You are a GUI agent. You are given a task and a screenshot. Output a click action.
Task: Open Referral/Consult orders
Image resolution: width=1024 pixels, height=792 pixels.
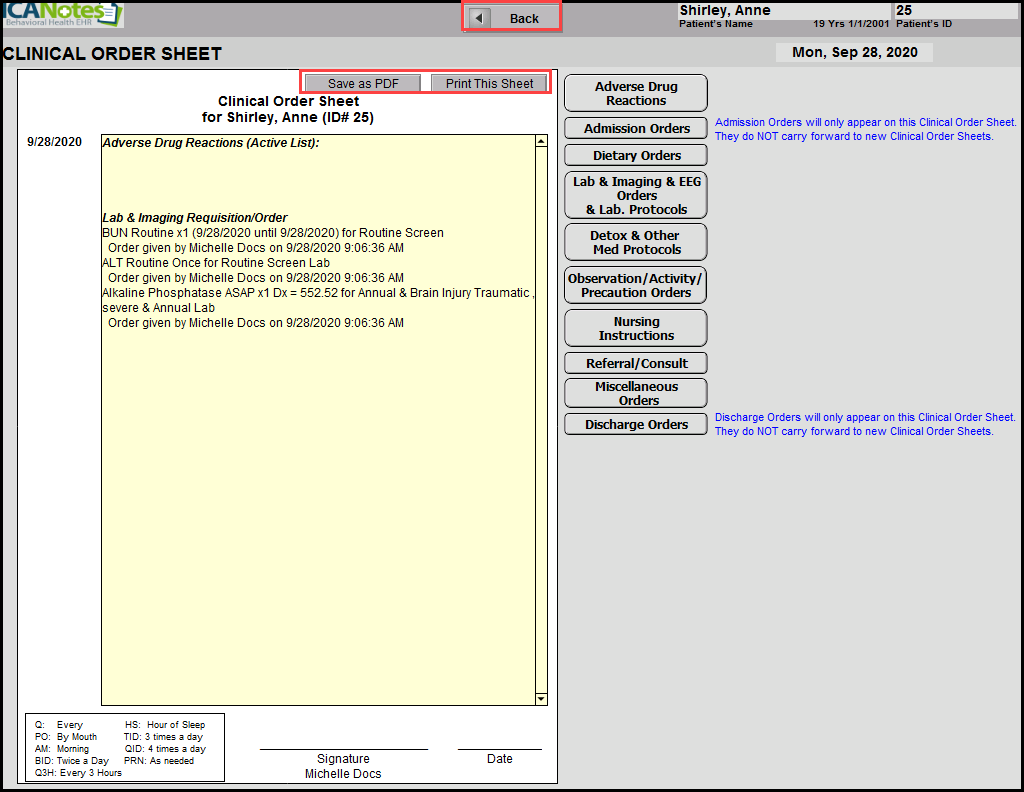point(635,363)
